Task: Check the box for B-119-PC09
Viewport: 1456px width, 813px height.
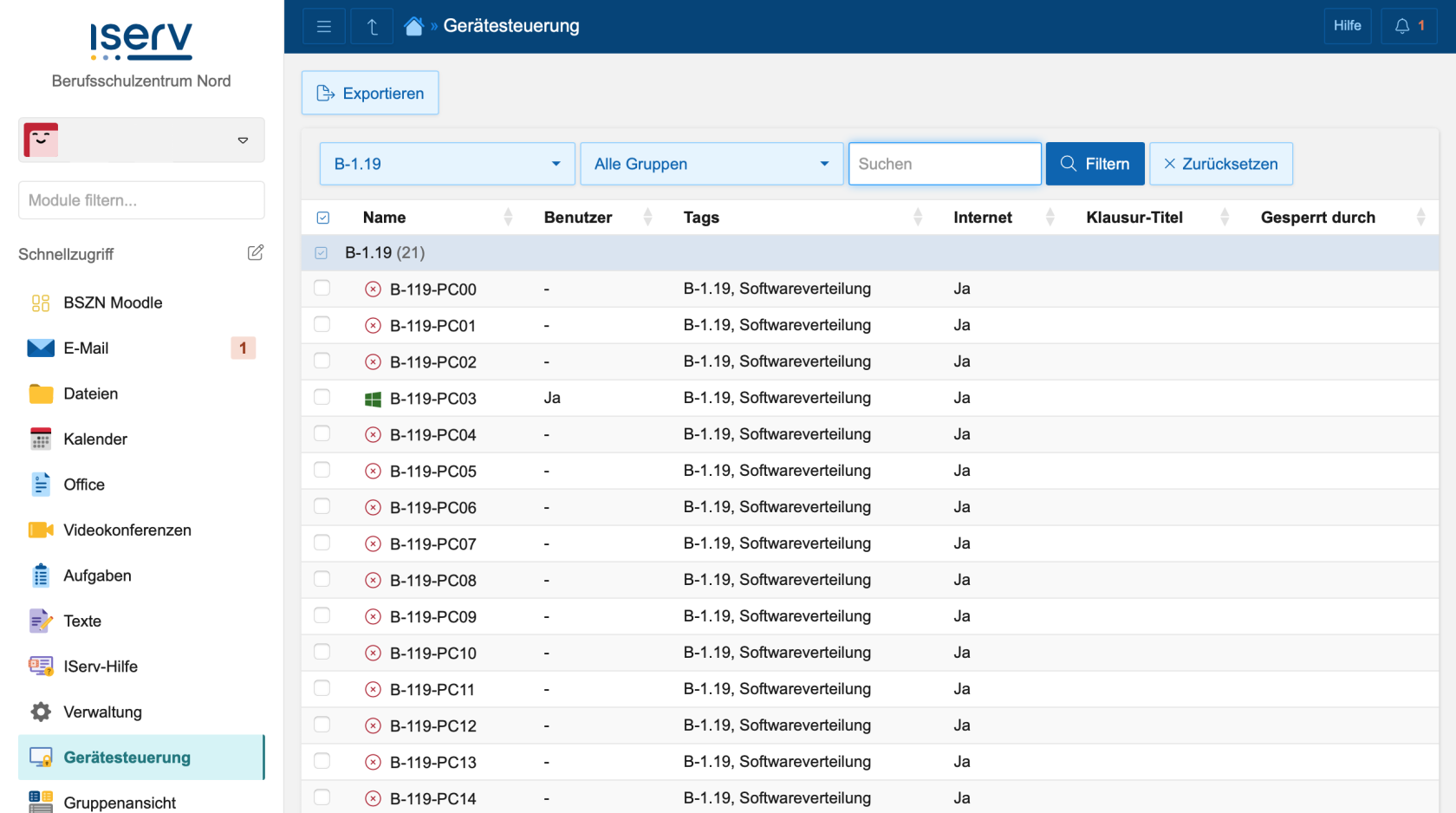Action: click(x=322, y=615)
